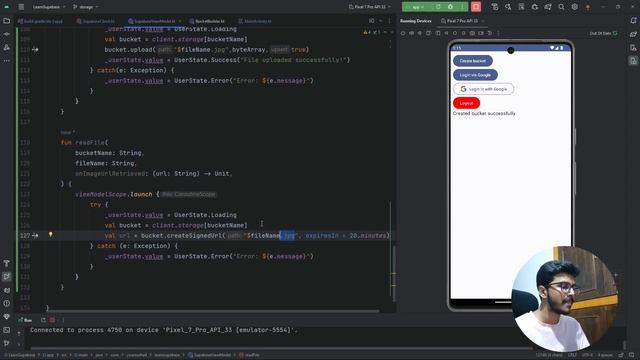Image resolution: width=640 pixels, height=360 pixels.
Task: Open the Notifications bell icon
Action: [633, 21]
